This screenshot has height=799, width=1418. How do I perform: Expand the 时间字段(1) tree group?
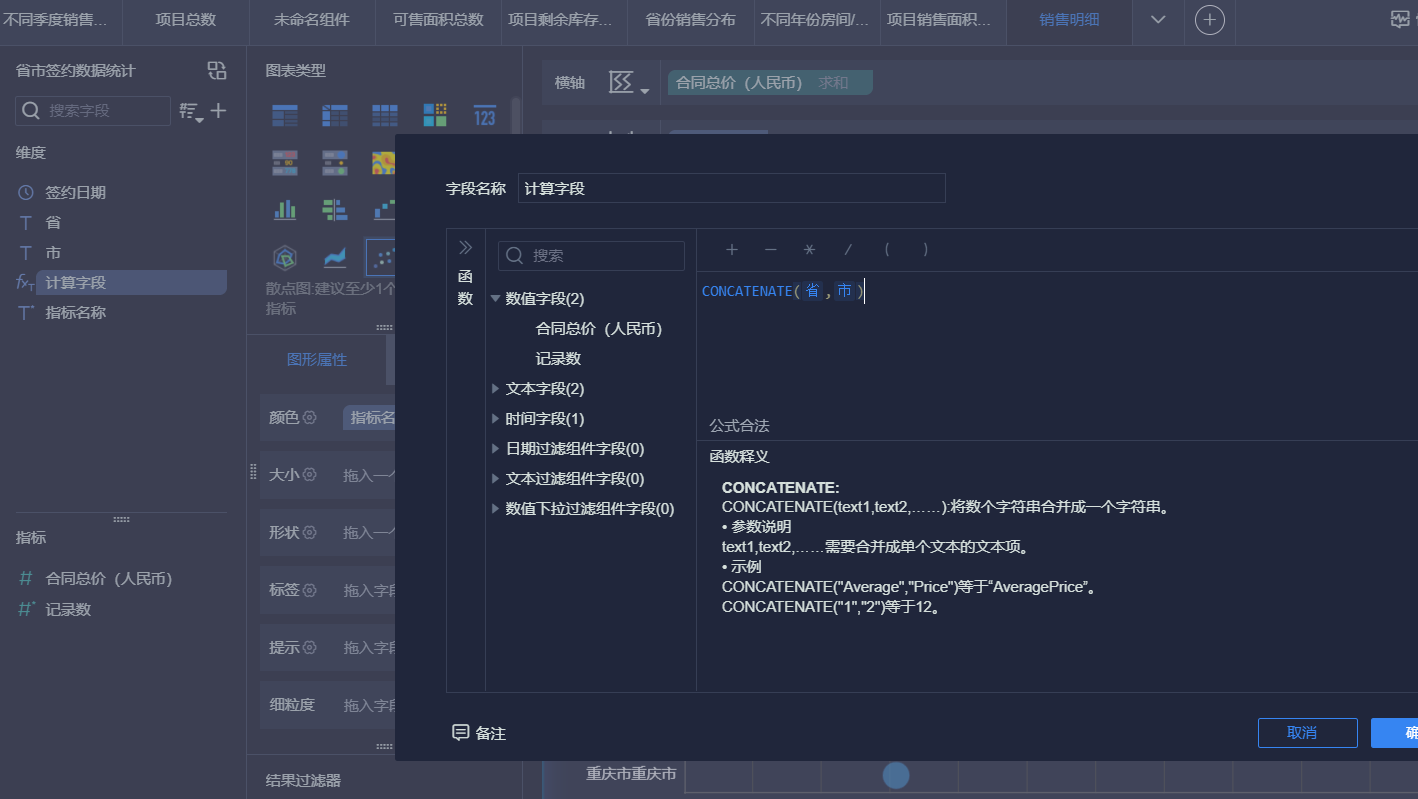pos(495,419)
